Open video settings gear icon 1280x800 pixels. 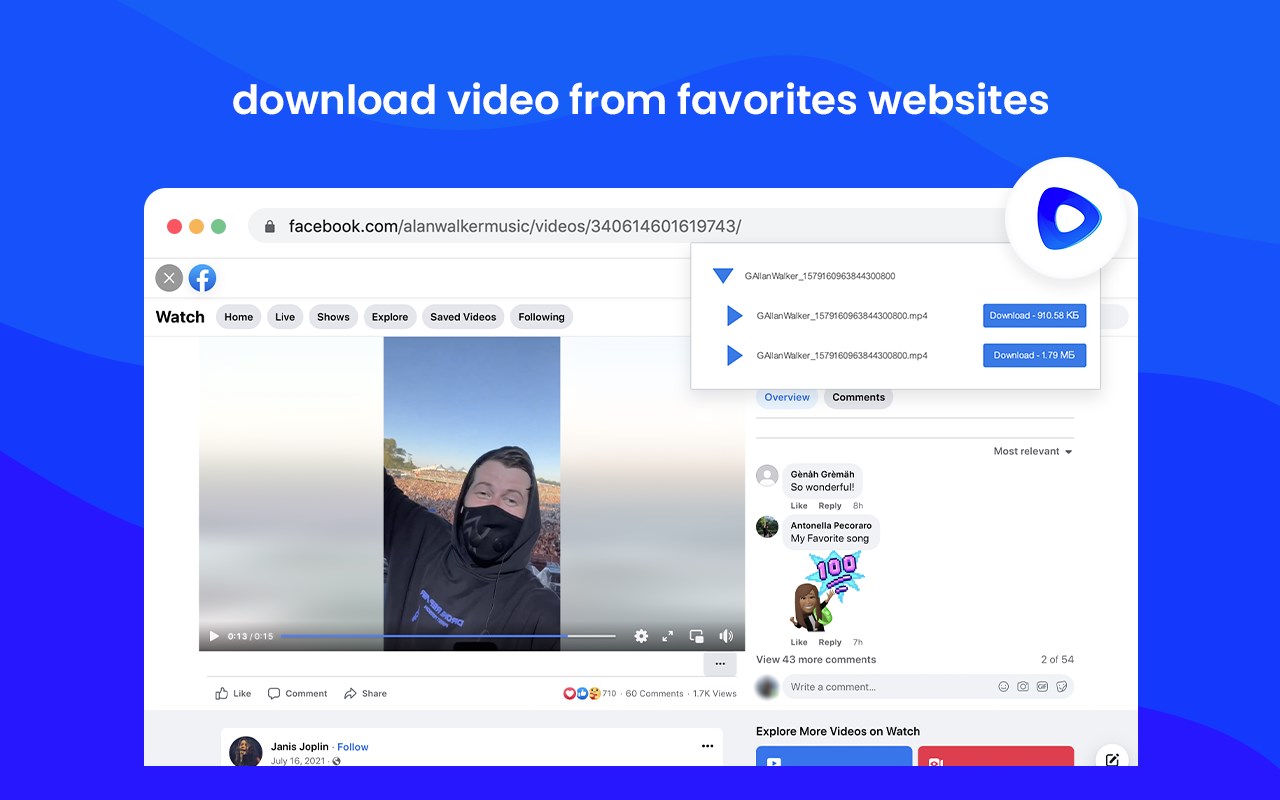pos(641,636)
